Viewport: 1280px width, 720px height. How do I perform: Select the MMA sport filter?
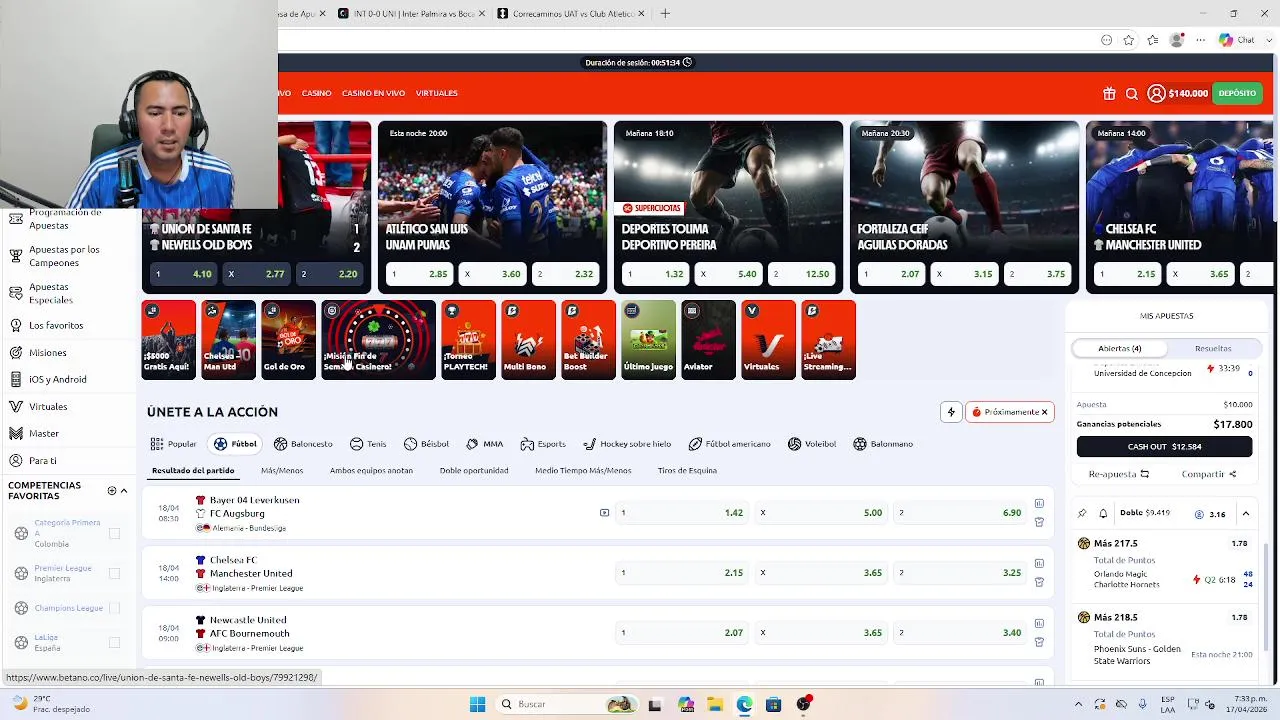click(x=484, y=444)
